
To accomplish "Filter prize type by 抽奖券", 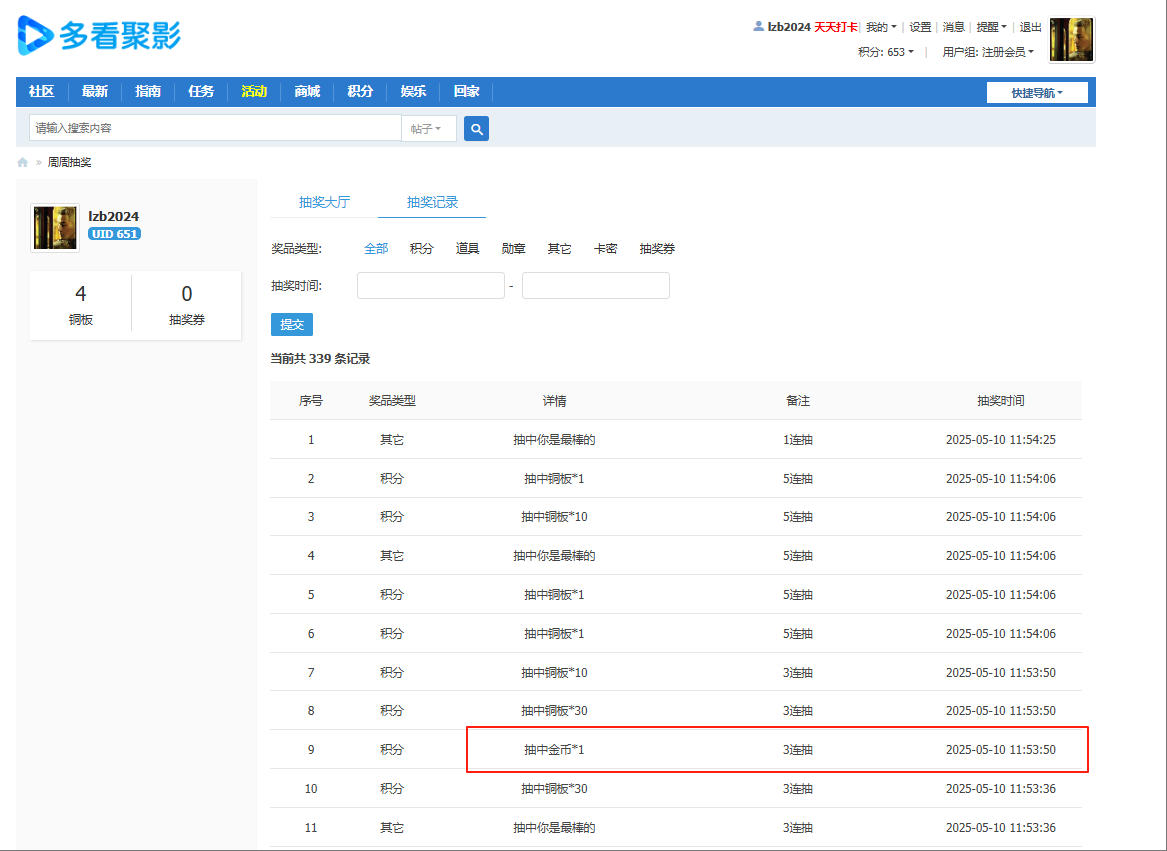I will 657,249.
